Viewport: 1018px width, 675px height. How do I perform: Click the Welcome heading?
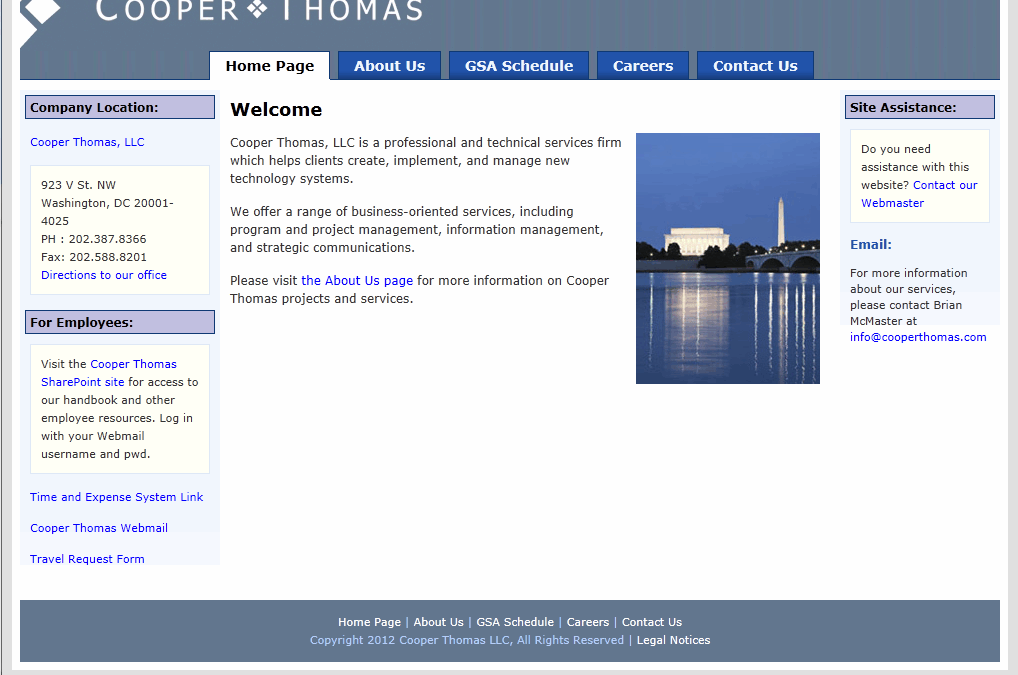[x=276, y=109]
